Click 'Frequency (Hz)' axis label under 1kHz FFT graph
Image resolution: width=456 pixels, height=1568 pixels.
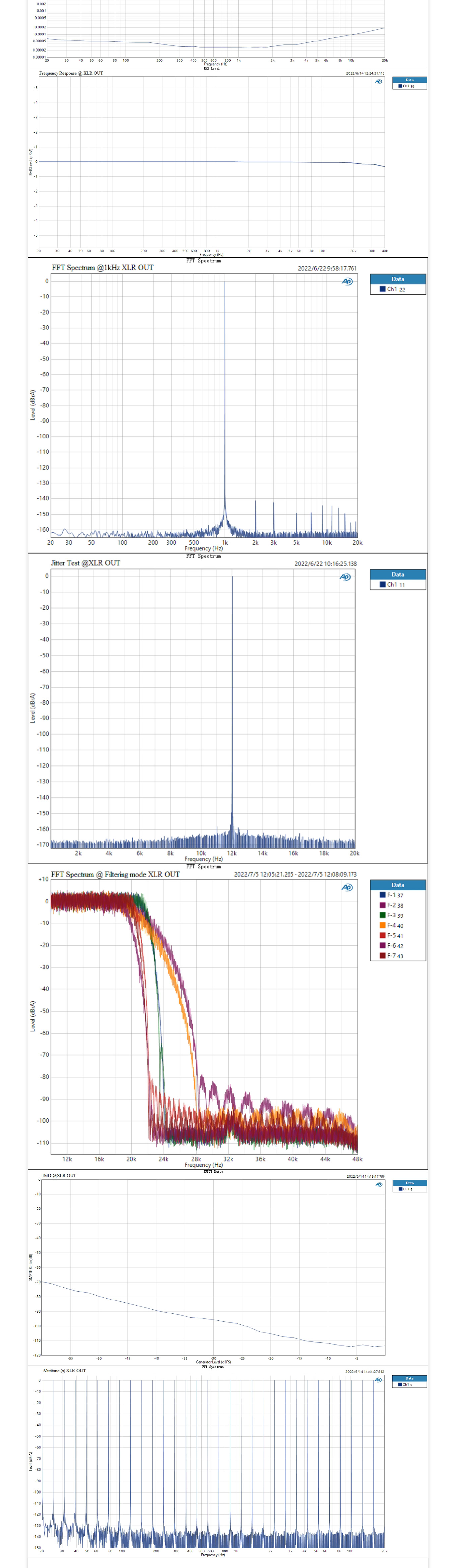(x=204, y=548)
